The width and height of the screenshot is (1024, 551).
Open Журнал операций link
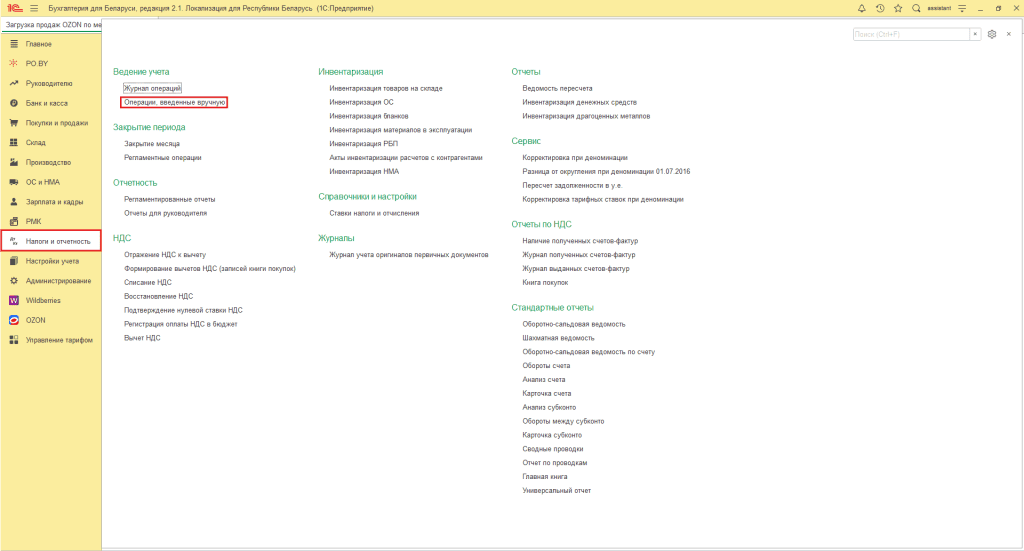[x=152, y=88]
